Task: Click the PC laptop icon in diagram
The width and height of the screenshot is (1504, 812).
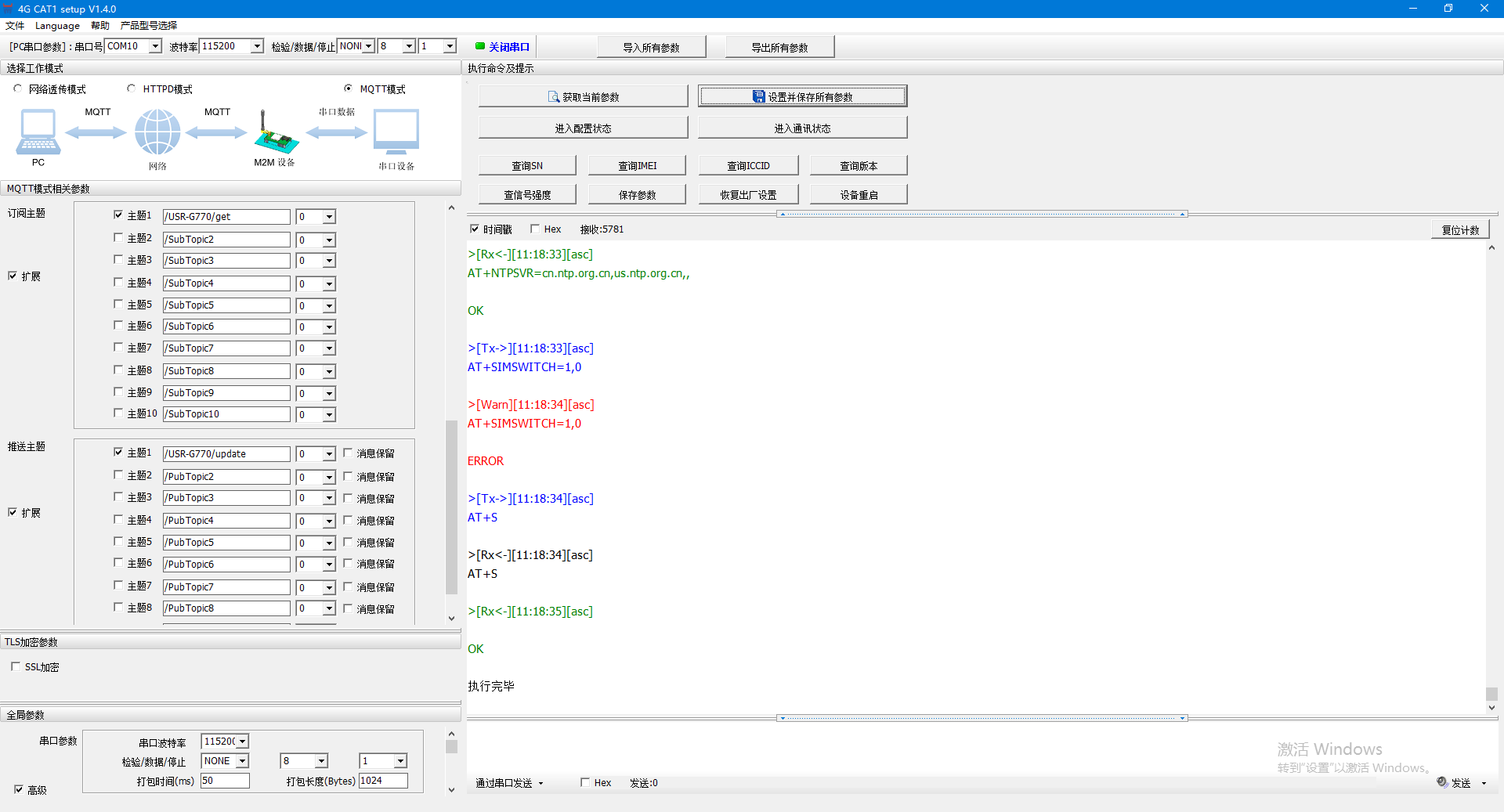Action: (38, 132)
